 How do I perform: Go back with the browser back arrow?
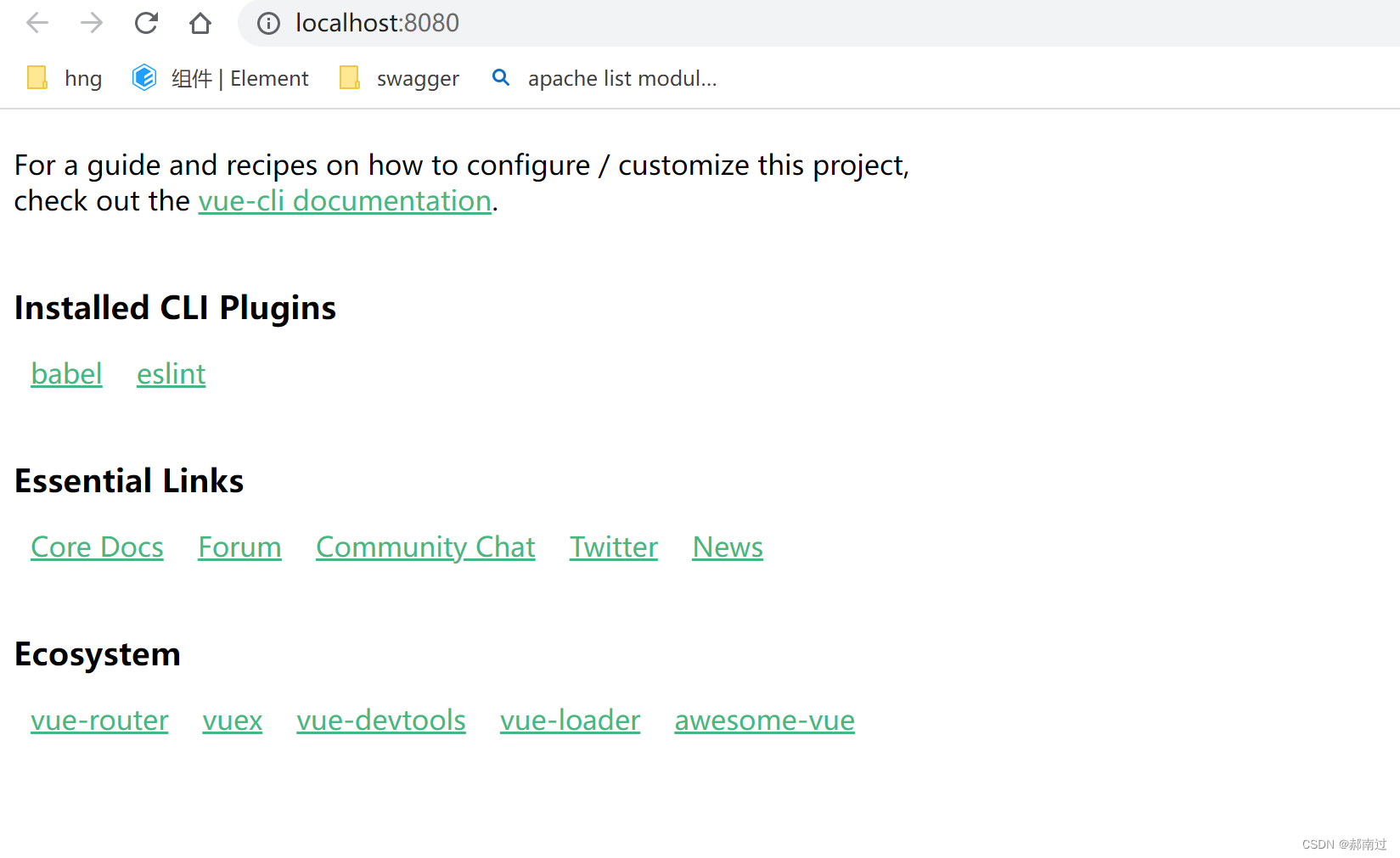click(x=37, y=23)
